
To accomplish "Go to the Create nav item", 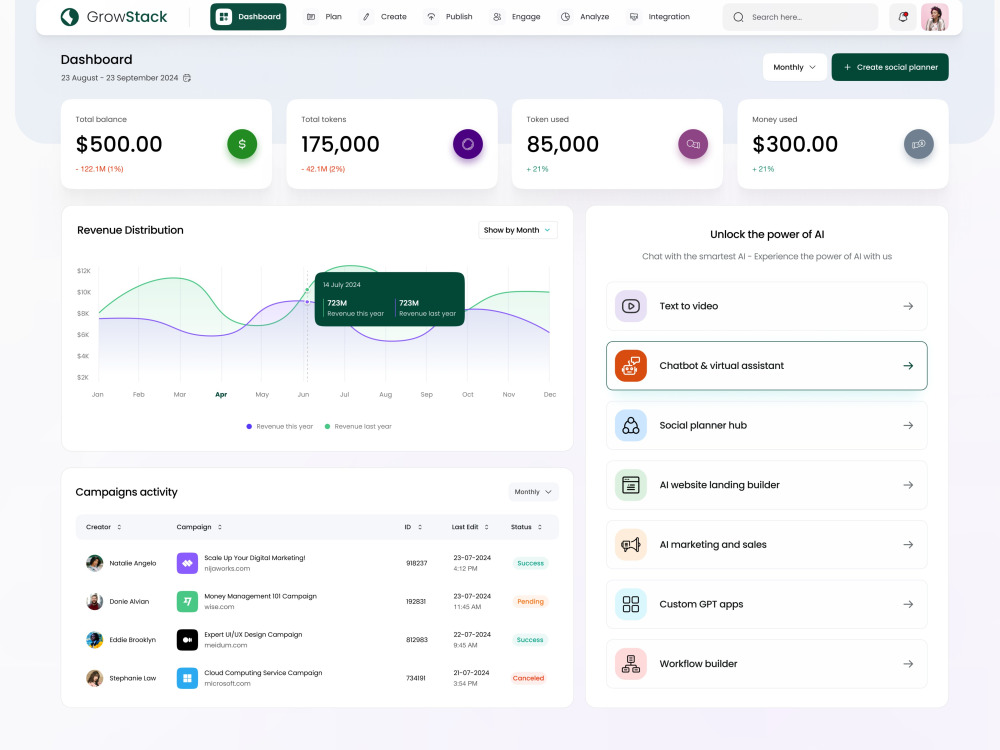I will (385, 17).
